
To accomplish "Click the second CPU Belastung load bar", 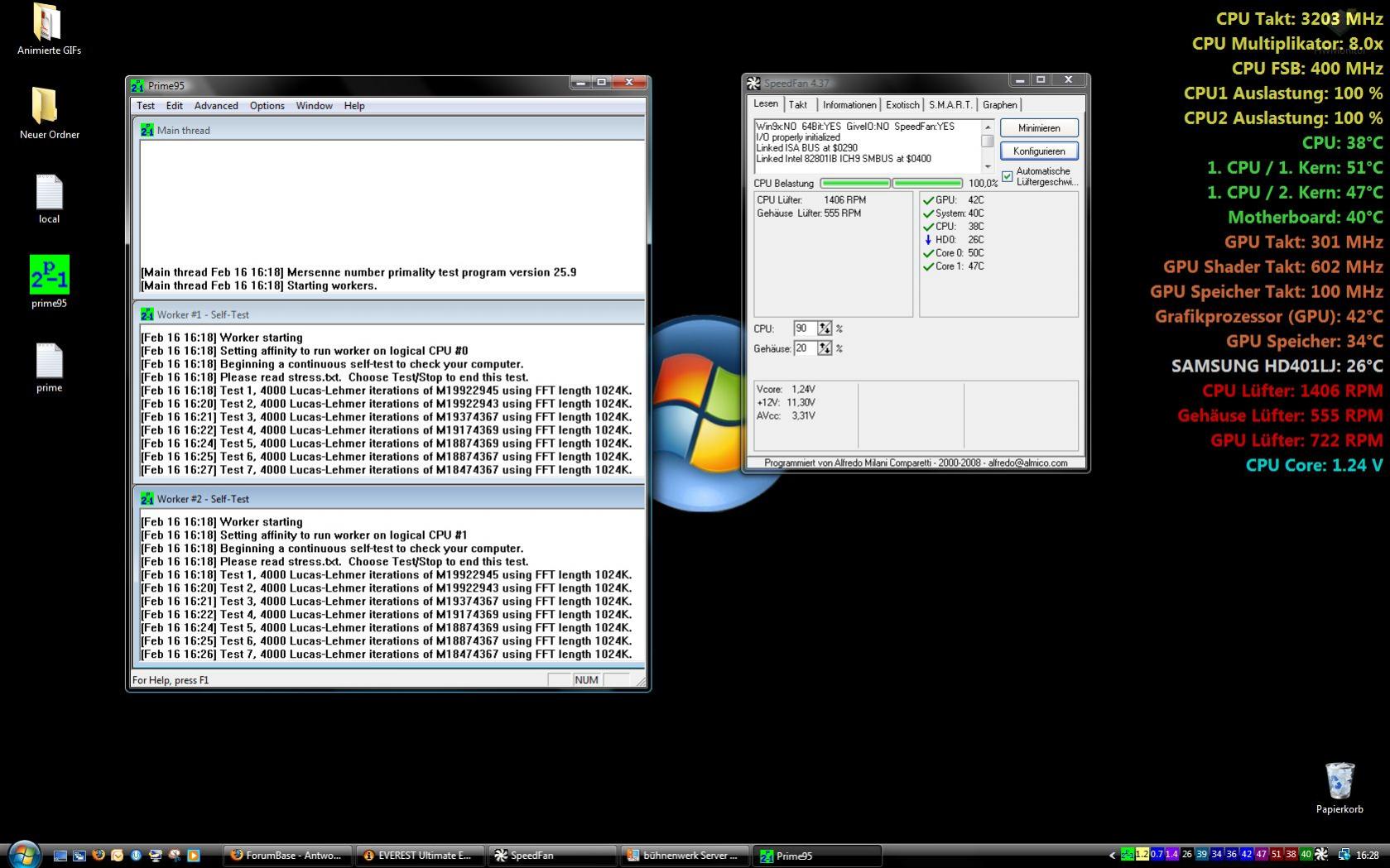I will pyautogui.click(x=927, y=183).
